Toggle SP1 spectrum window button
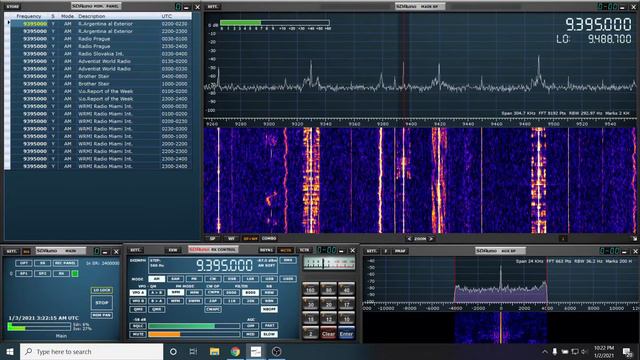The width and height of the screenshot is (640, 360). (24, 273)
